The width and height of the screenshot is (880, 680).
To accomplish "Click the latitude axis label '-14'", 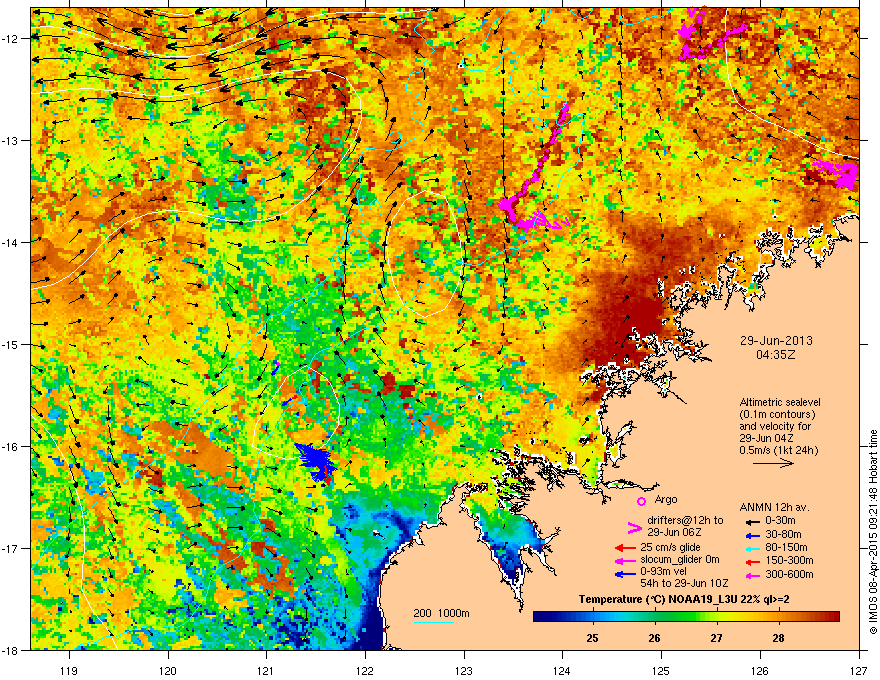I will tap(11, 243).
